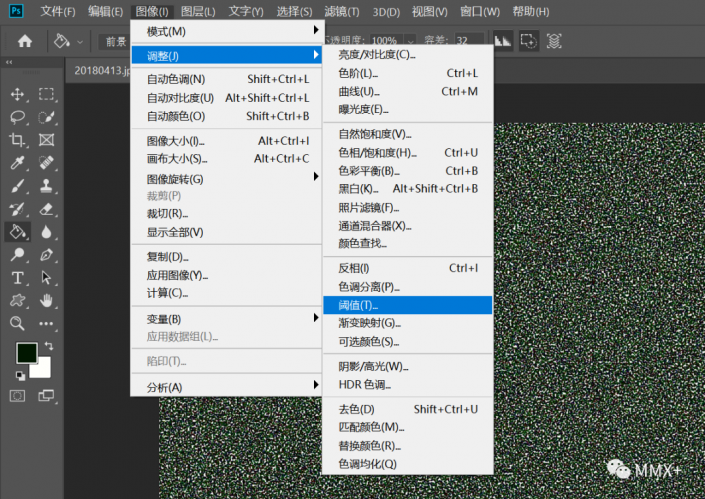
Task: Select the Eyedropper tool
Action: pyautogui.click(x=17, y=163)
